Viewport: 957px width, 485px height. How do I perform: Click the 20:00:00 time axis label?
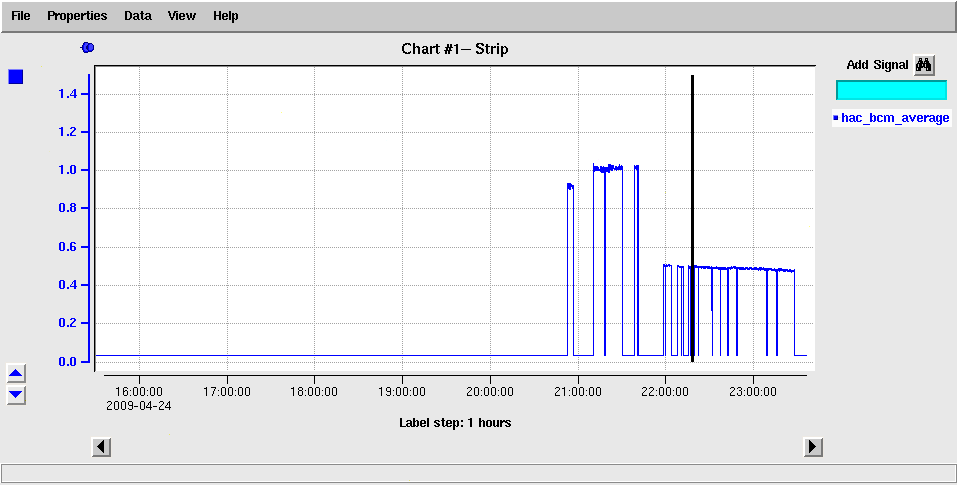[x=490, y=392]
